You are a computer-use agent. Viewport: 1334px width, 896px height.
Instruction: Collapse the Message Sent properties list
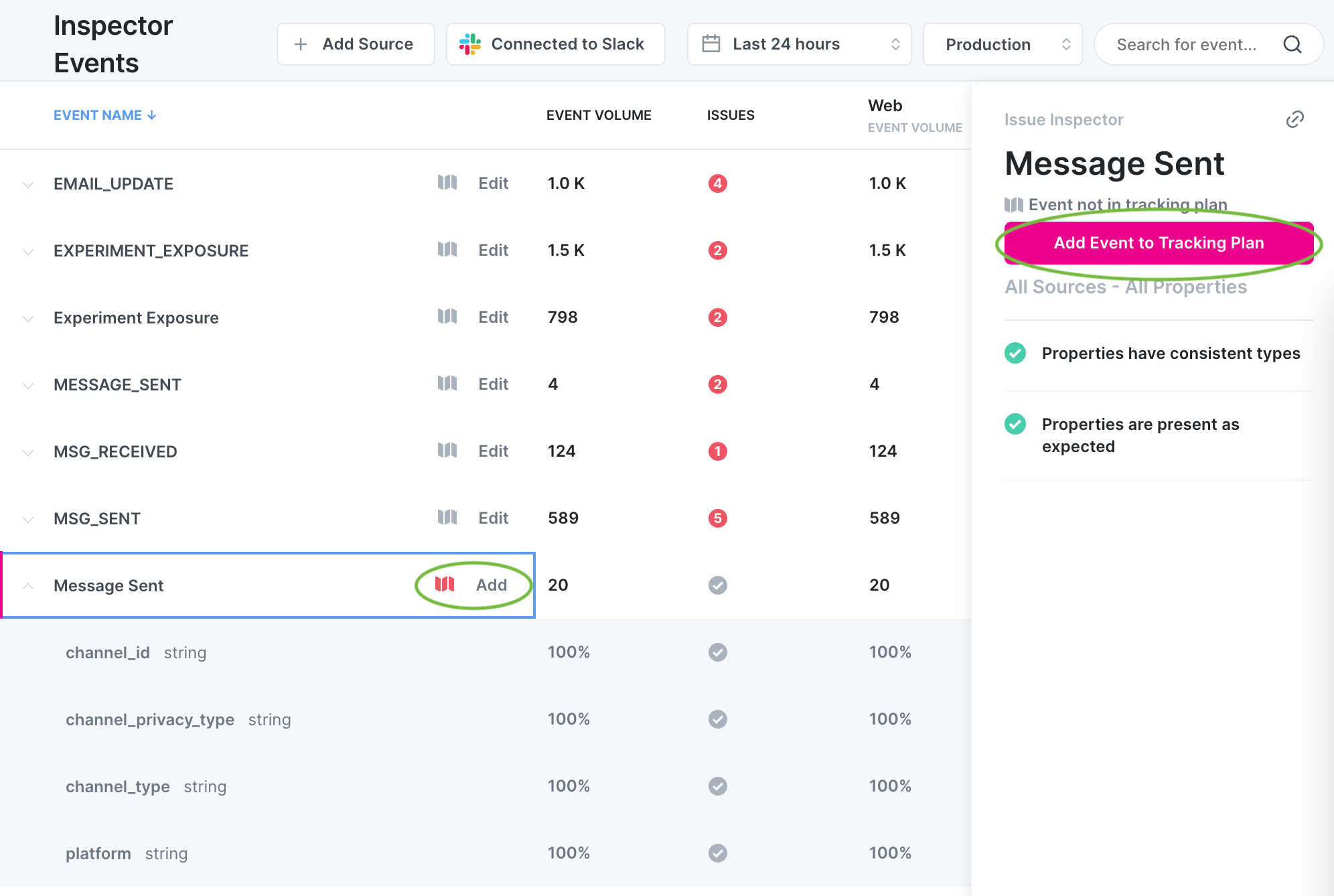tap(27, 585)
